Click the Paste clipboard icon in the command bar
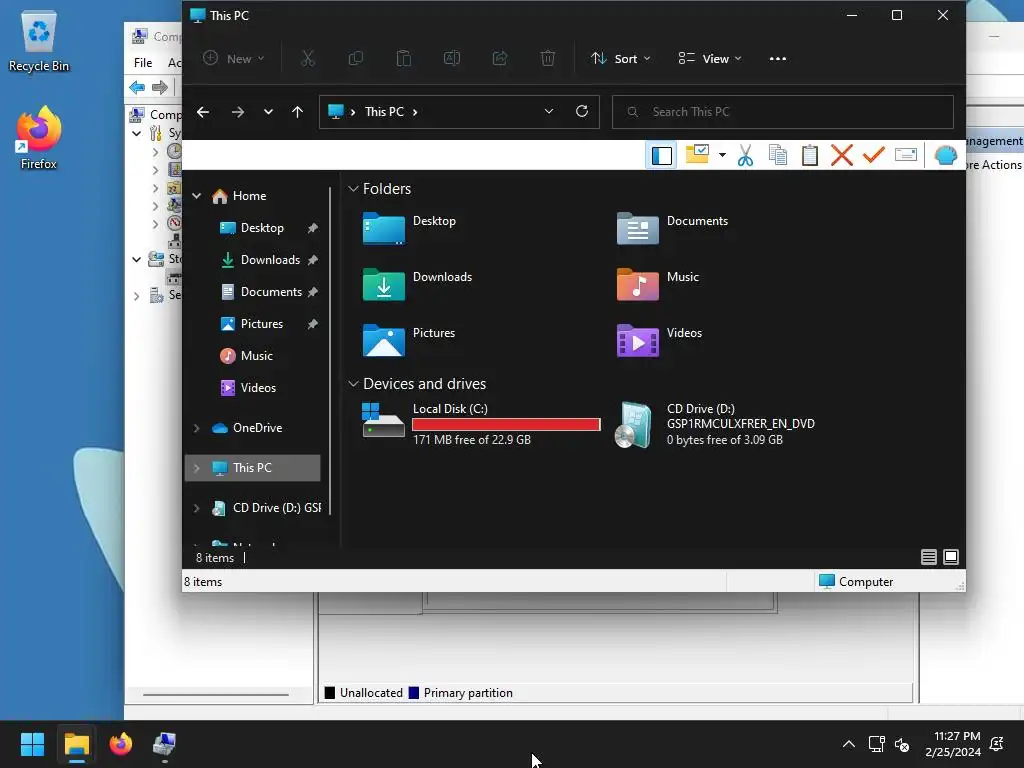Image resolution: width=1024 pixels, height=768 pixels. click(x=404, y=59)
